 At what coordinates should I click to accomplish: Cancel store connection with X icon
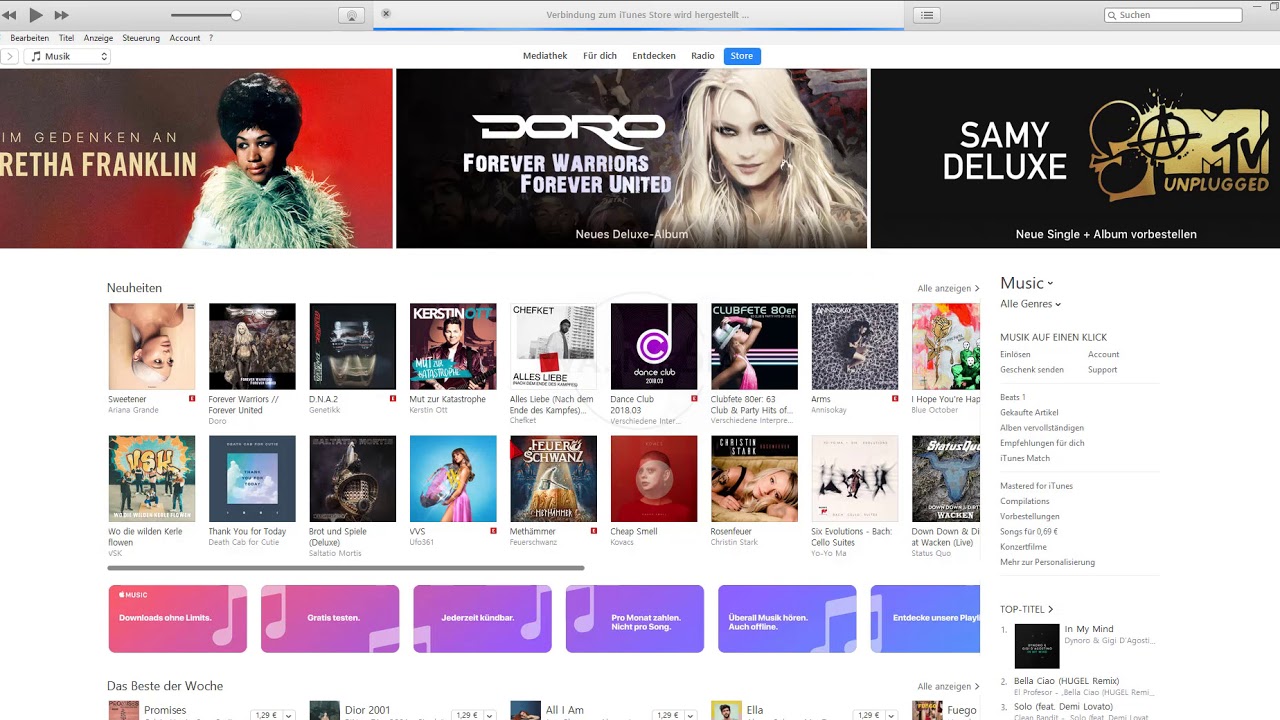[x=386, y=14]
